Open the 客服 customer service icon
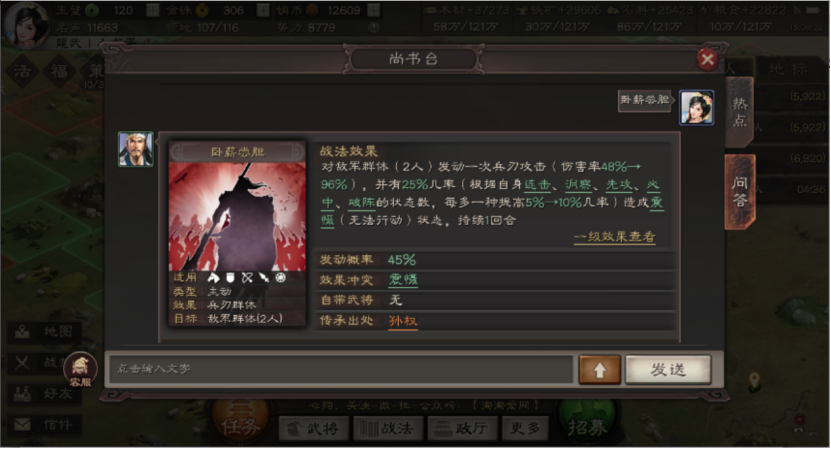 click(81, 369)
